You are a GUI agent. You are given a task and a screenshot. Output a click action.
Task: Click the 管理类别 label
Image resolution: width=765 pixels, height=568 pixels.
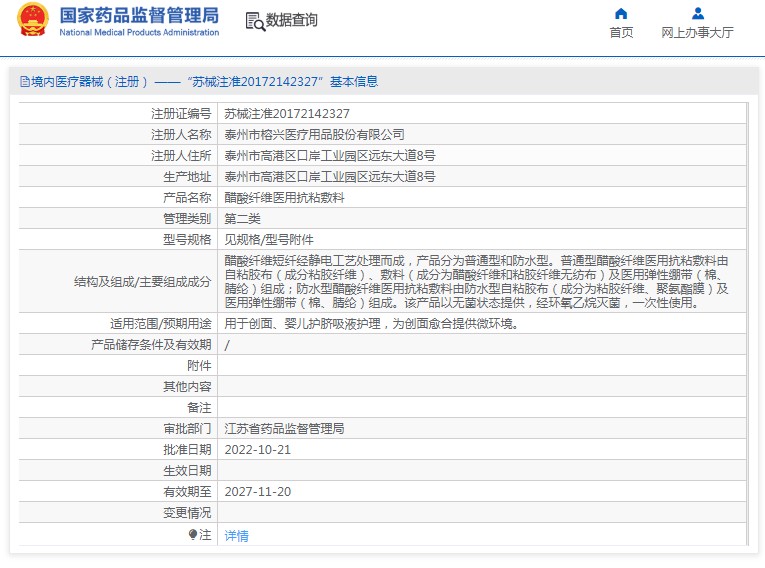tap(187, 219)
